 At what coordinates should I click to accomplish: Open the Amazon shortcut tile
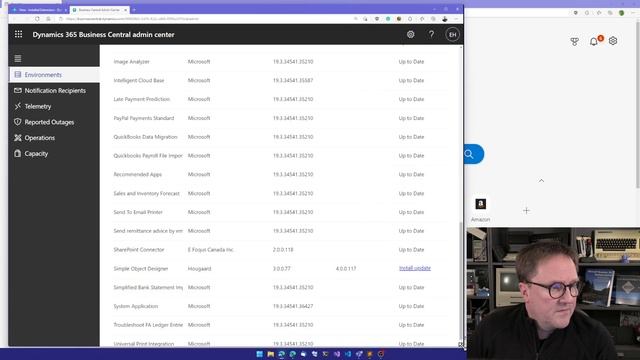click(x=480, y=209)
